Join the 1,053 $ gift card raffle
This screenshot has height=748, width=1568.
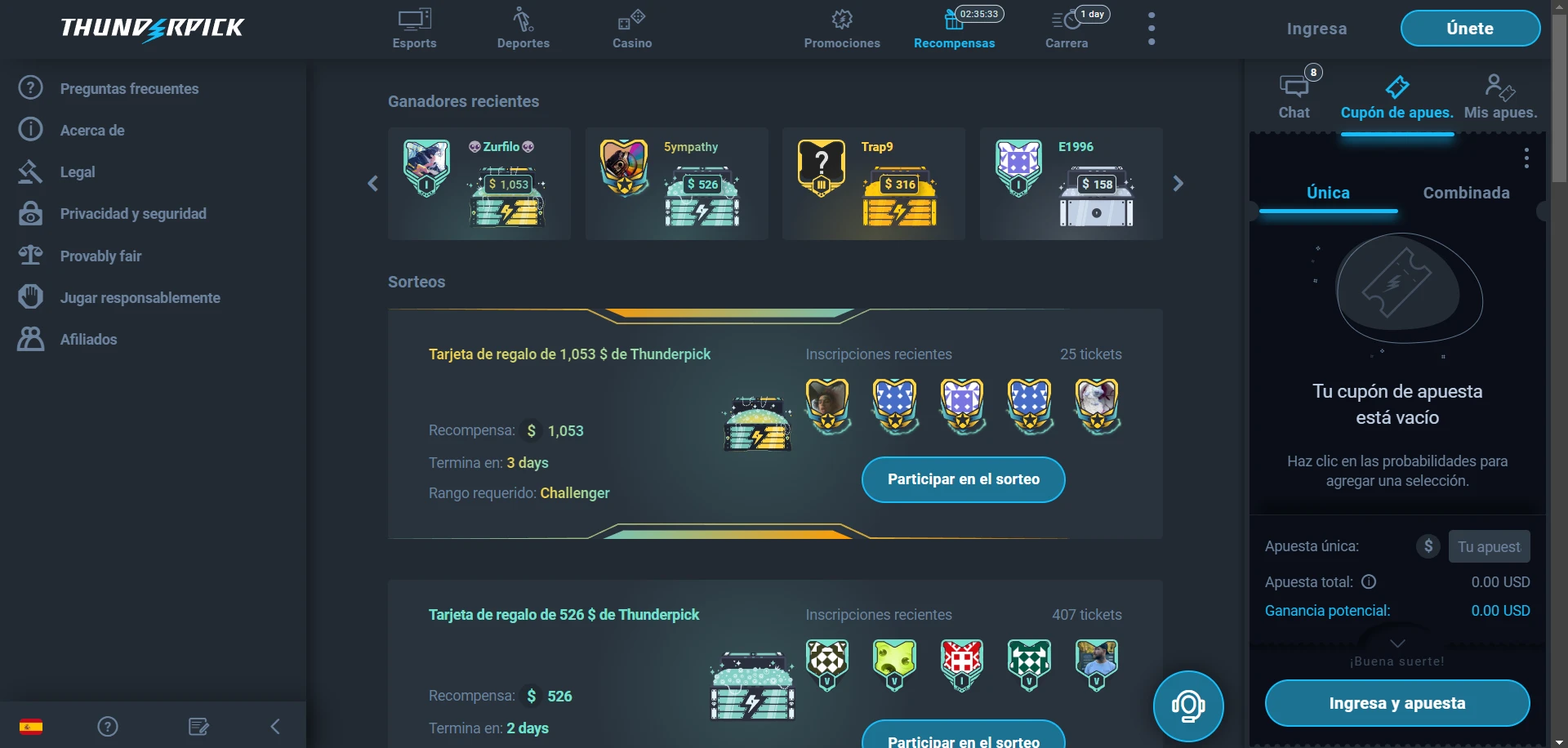pos(964,479)
